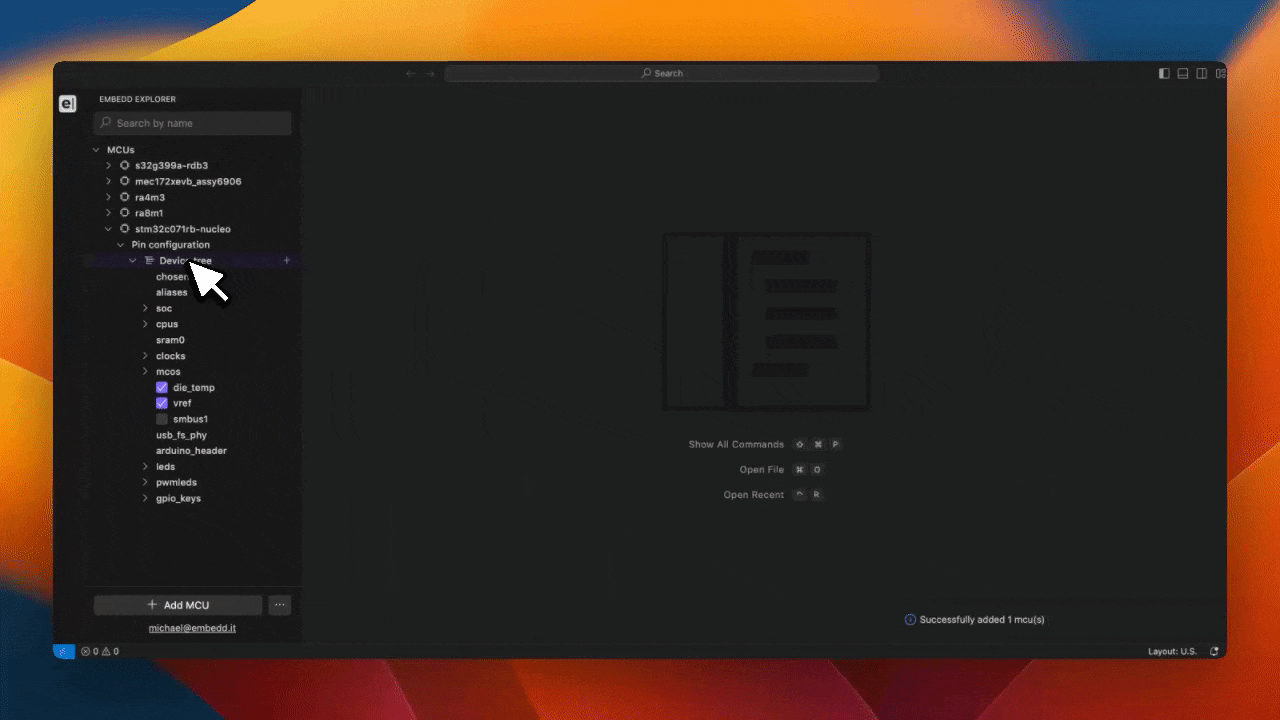Click the Layout: U.S. status item
The width and height of the screenshot is (1280, 720).
tap(1172, 651)
